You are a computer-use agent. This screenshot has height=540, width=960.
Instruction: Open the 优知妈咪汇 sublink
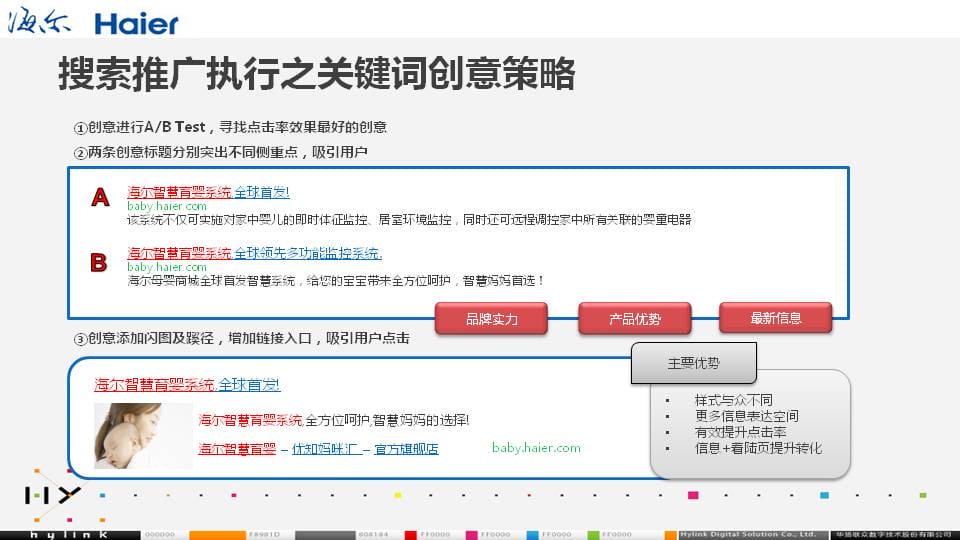[326, 449]
